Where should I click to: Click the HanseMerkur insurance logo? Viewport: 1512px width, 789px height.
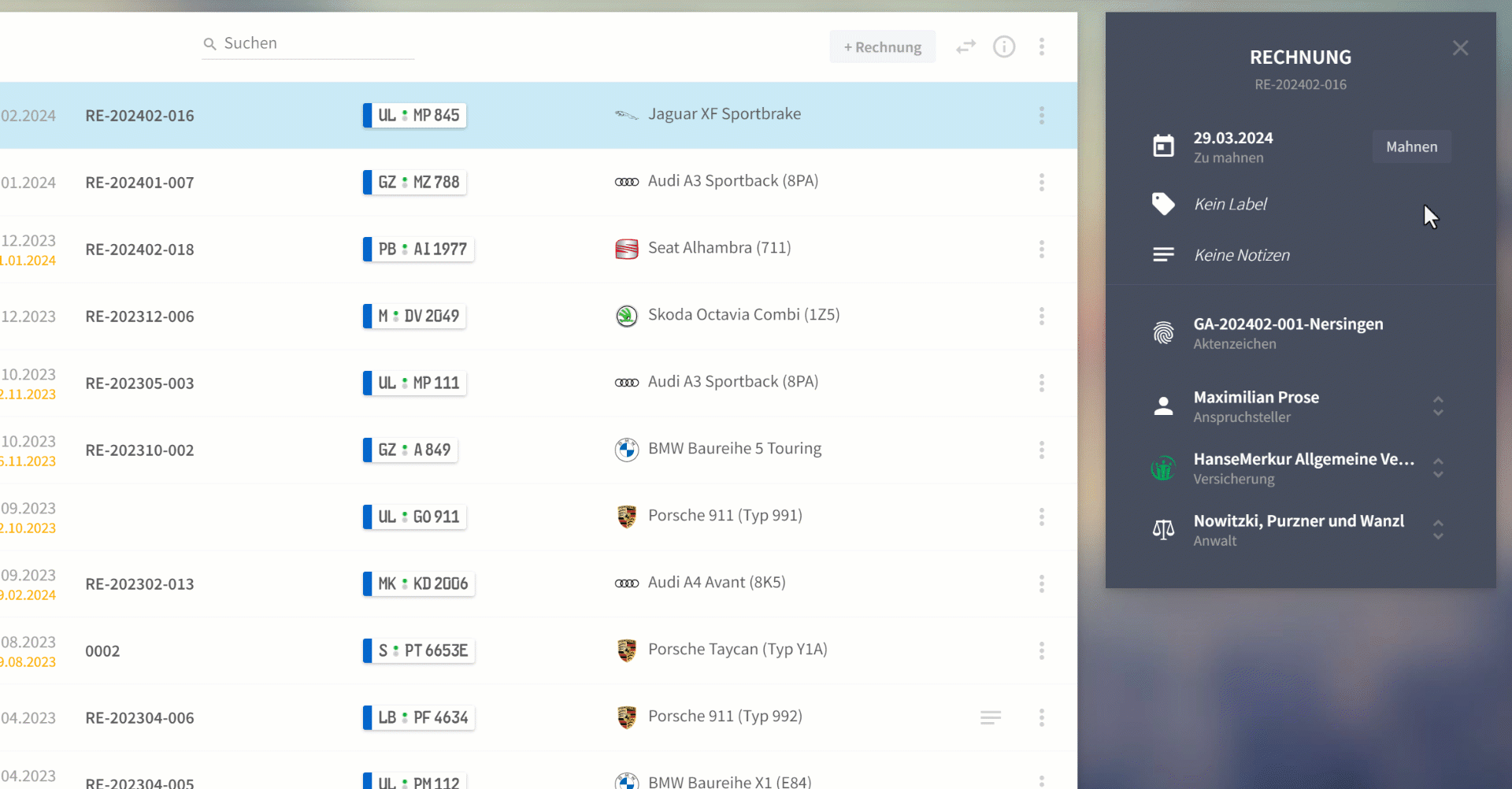(1163, 469)
